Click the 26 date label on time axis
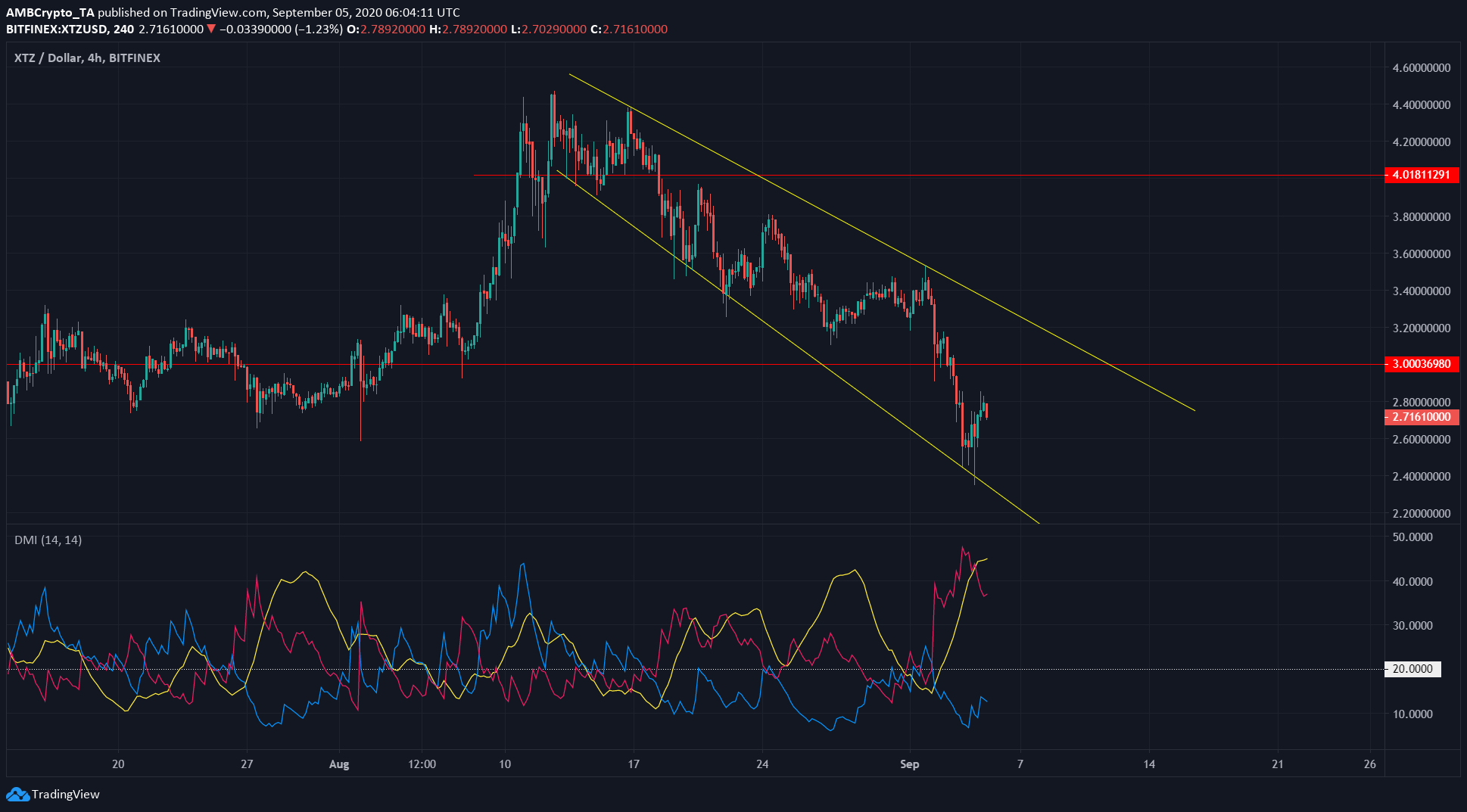 (x=1370, y=764)
